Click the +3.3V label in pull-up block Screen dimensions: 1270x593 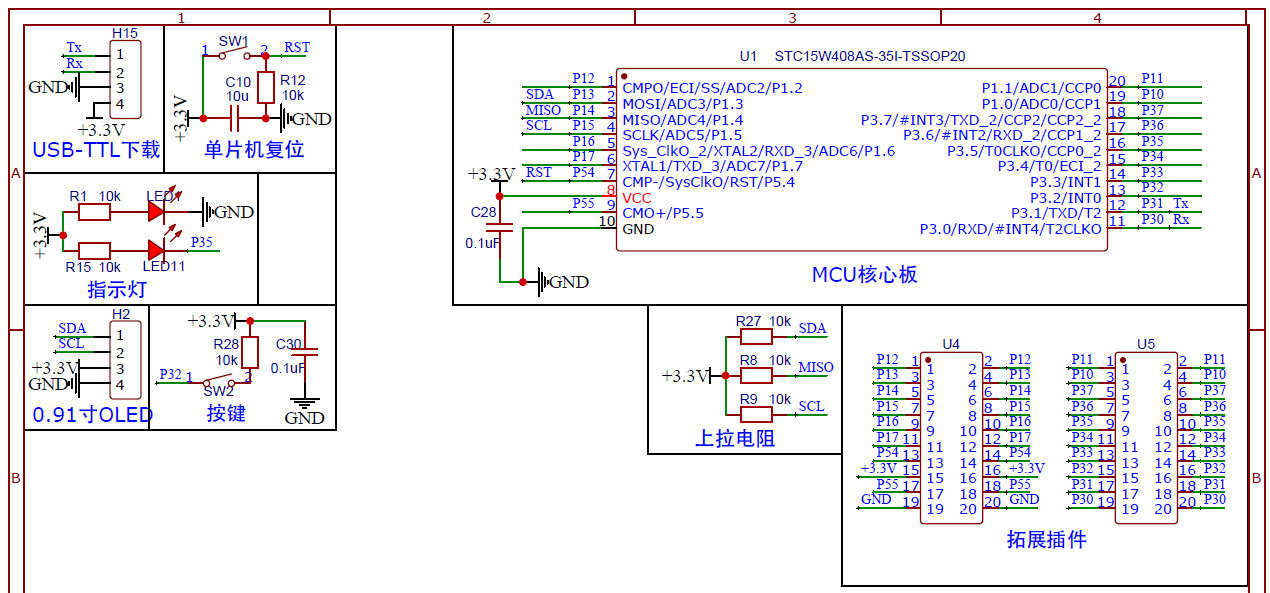tap(685, 376)
